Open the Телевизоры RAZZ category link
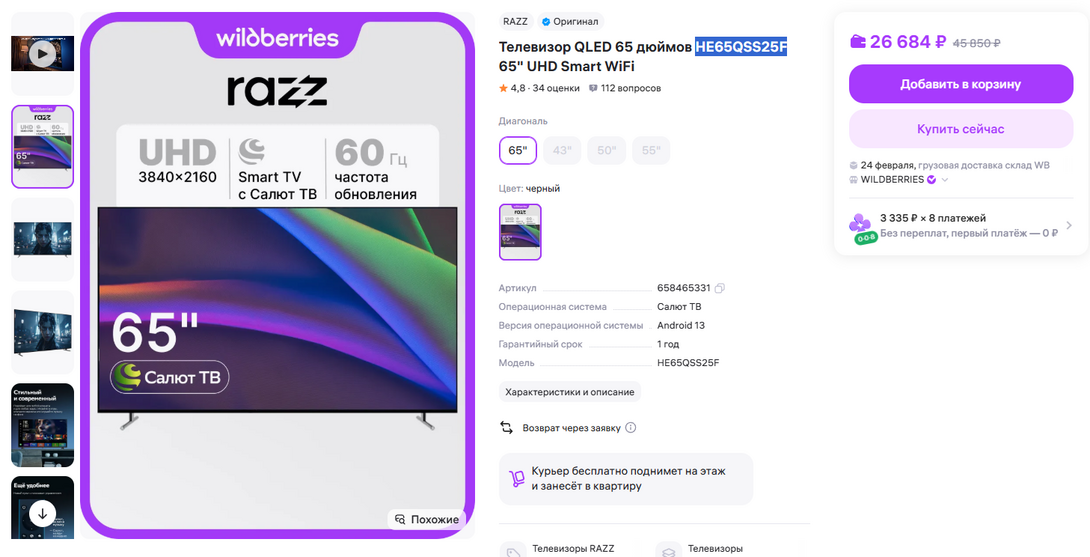This screenshot has height=557, width=1090. pos(573,549)
